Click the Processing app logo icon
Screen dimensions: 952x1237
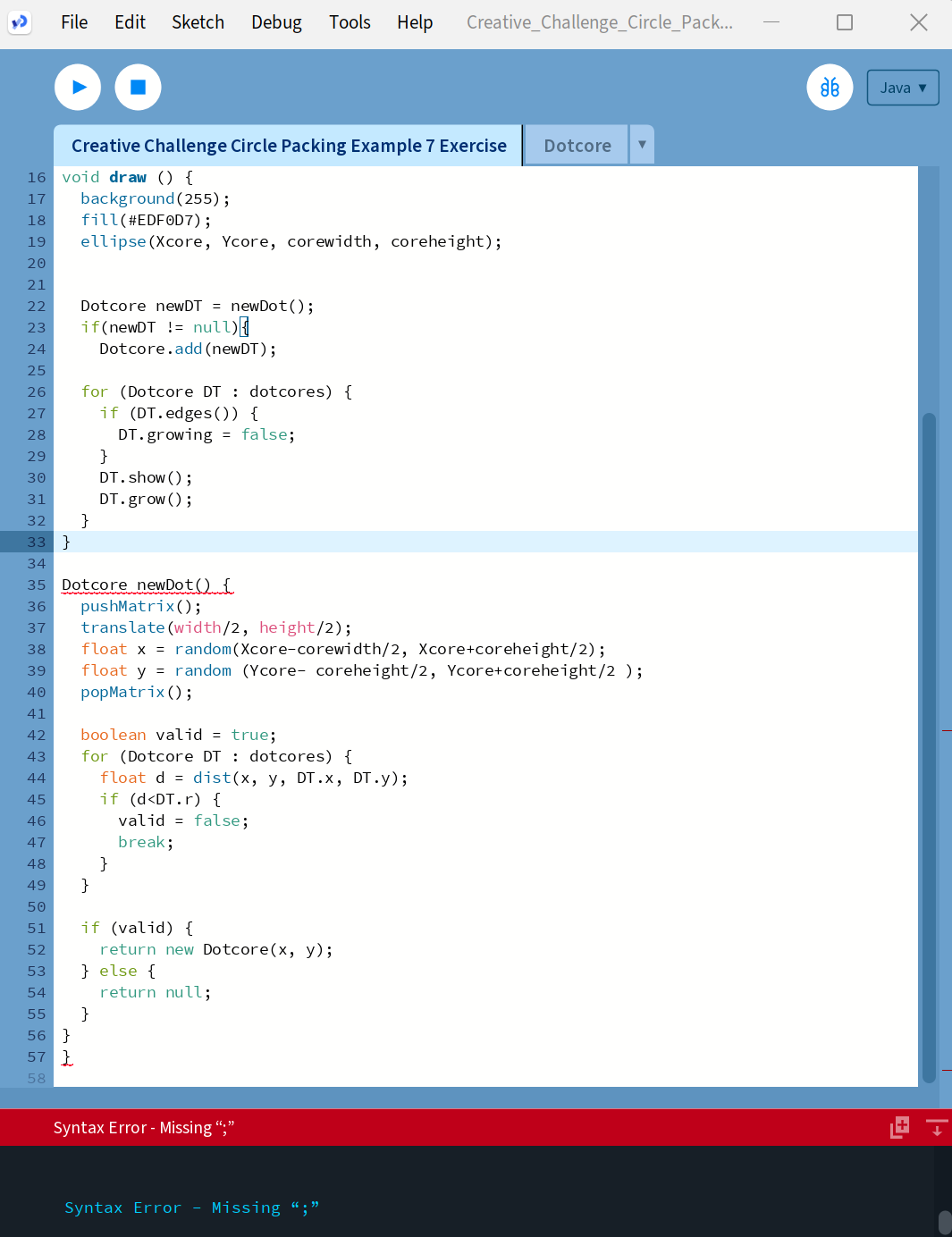point(20,22)
